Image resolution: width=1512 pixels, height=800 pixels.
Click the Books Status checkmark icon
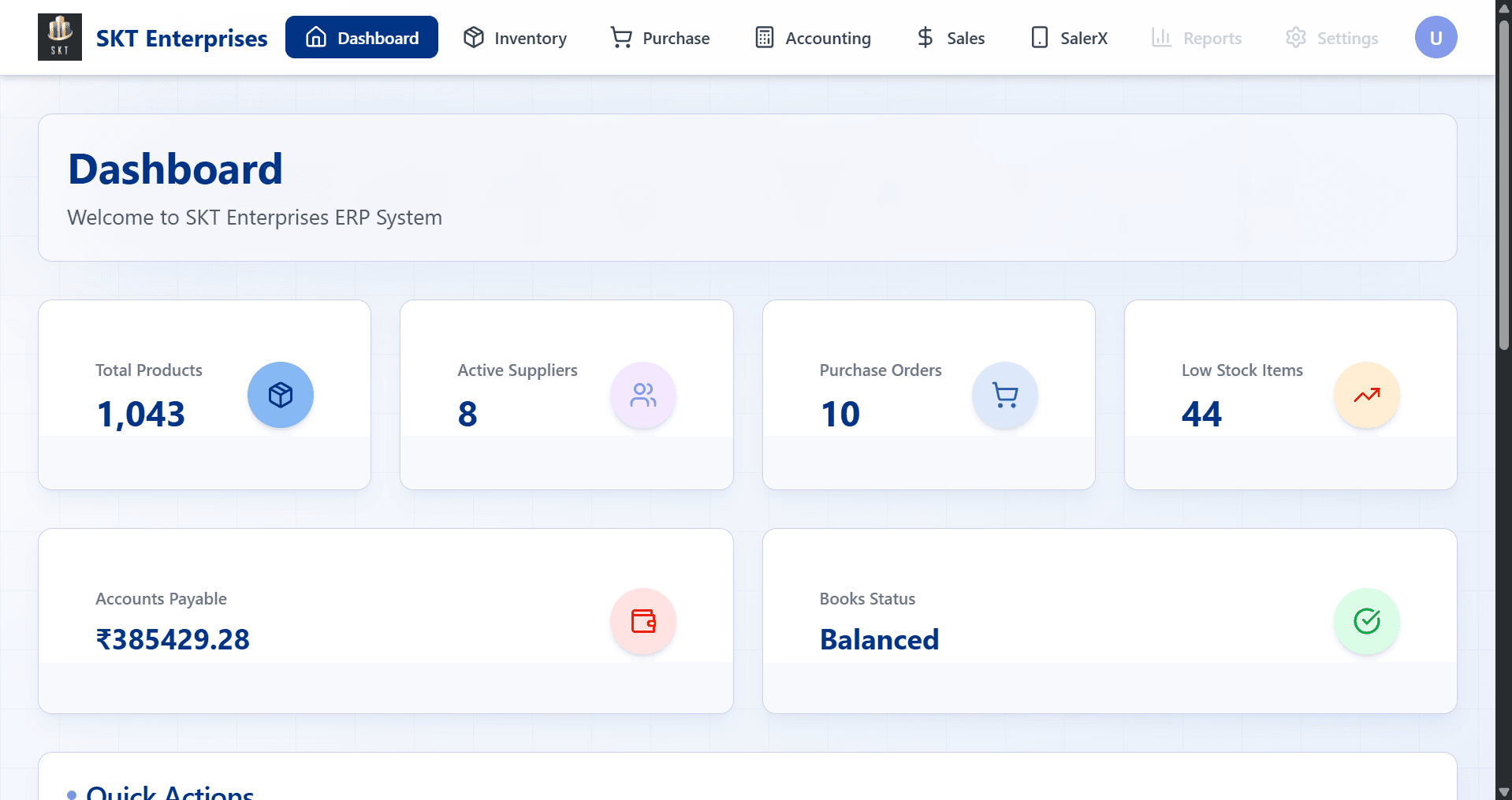point(1367,621)
